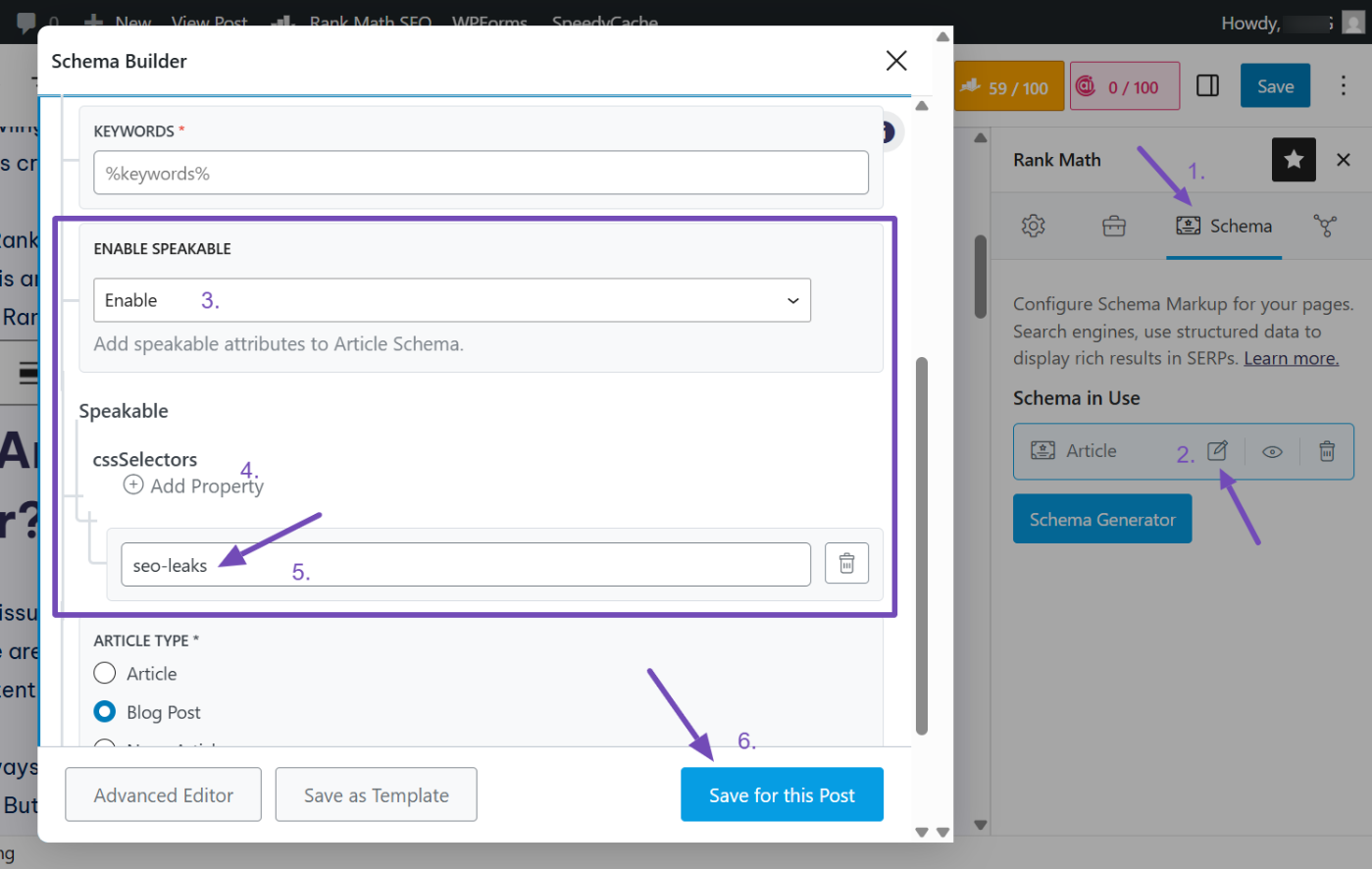The height and width of the screenshot is (869, 1372).
Task: Preview the Article schema with eye icon
Action: tap(1272, 451)
